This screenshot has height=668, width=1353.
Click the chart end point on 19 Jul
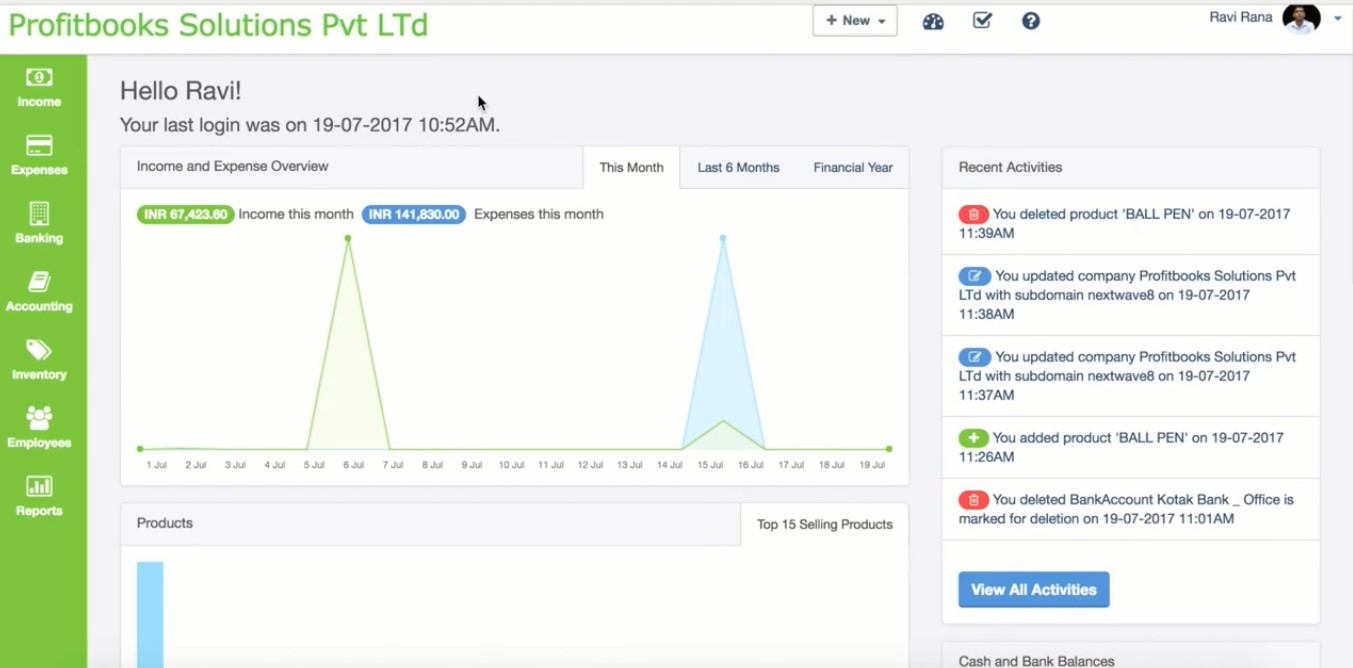tap(889, 449)
